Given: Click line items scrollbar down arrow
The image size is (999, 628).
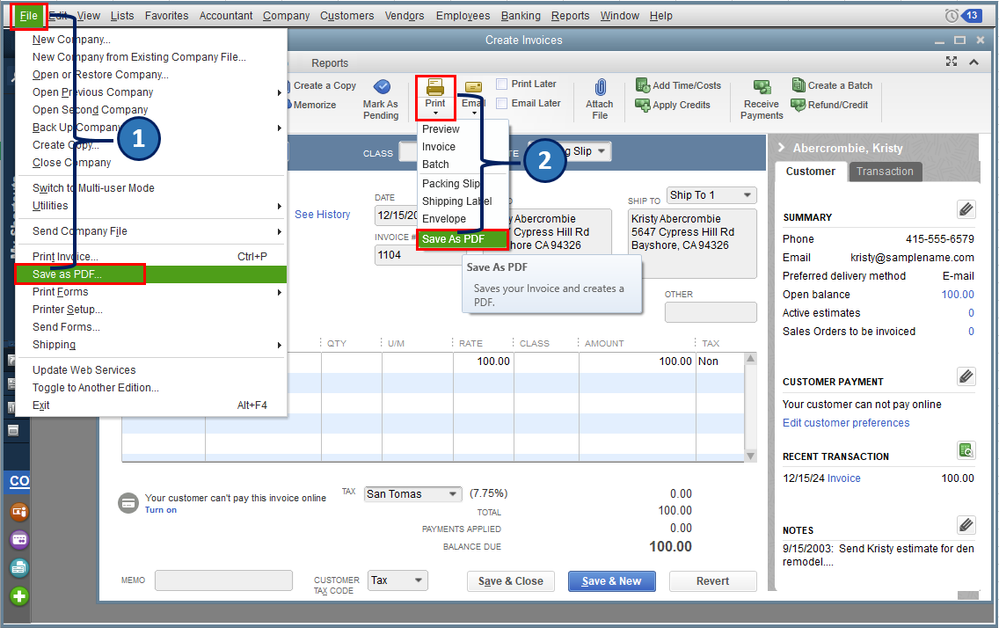Looking at the screenshot, I should tap(751, 455).
